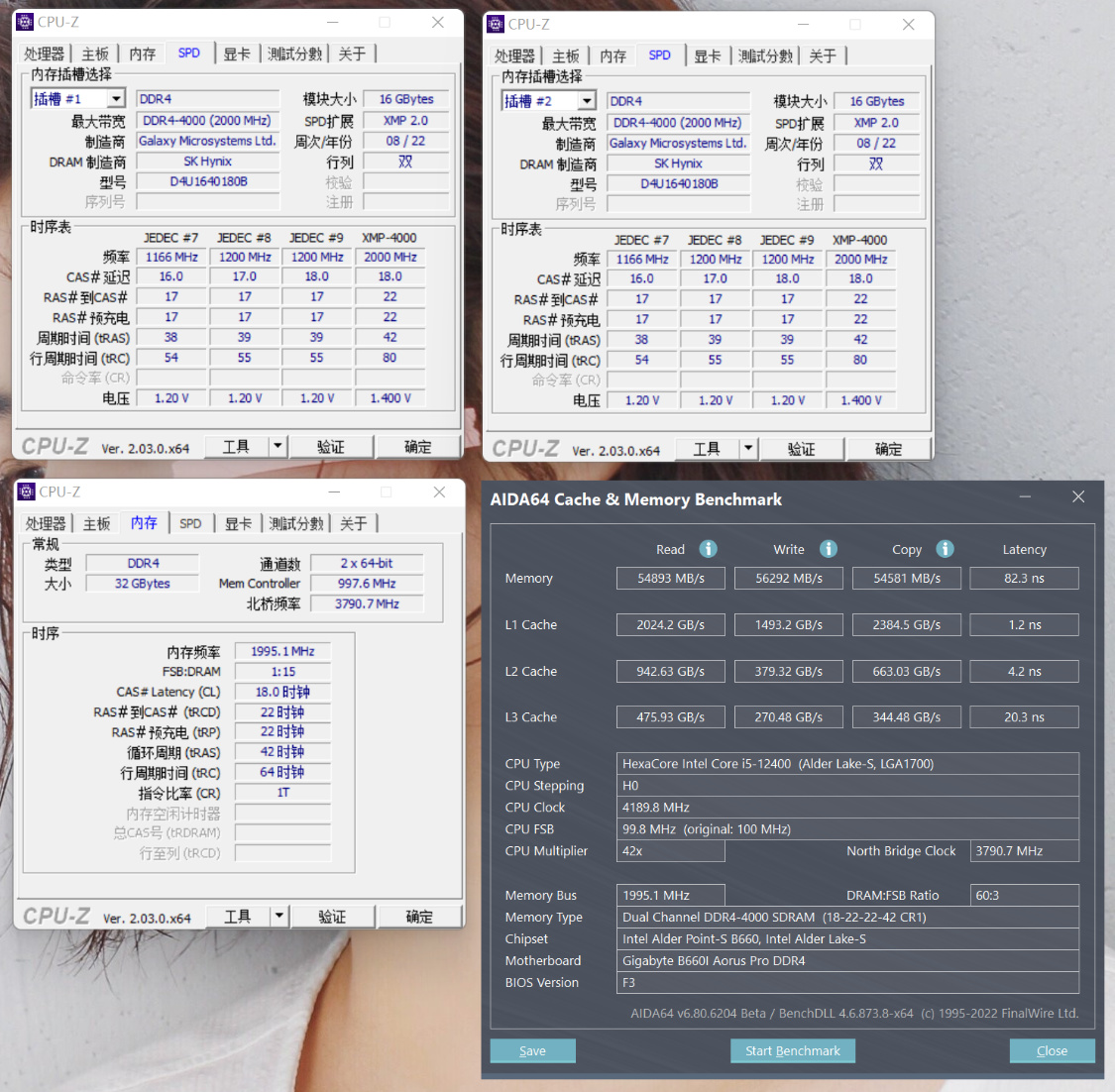Minimize the AIDA64 benchmark window
This screenshot has width=1115, height=1092.
pos(1025,496)
